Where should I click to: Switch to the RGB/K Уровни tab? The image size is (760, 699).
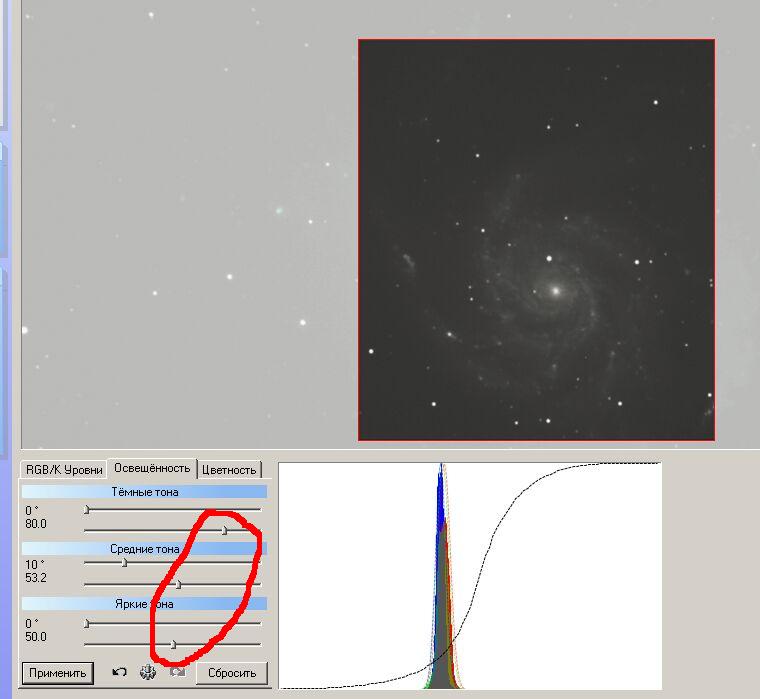click(64, 469)
